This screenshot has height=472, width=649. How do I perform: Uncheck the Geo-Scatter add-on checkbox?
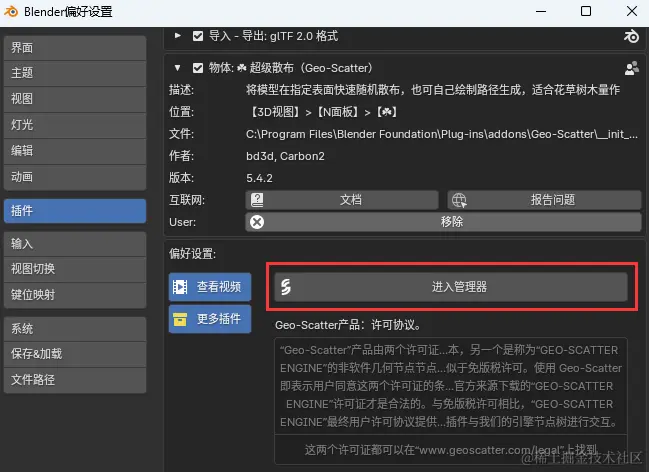198,68
